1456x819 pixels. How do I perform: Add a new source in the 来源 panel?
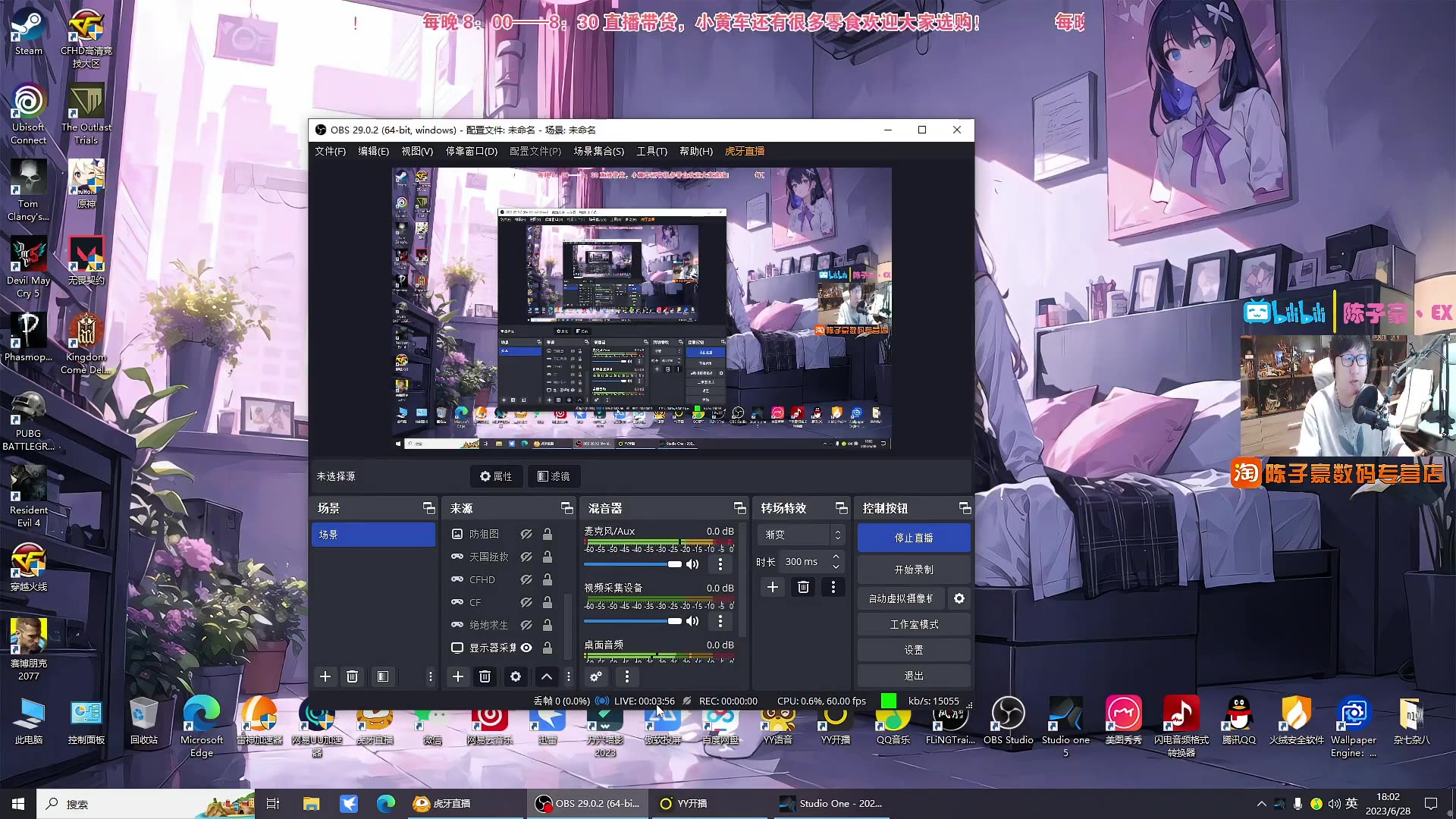[458, 676]
